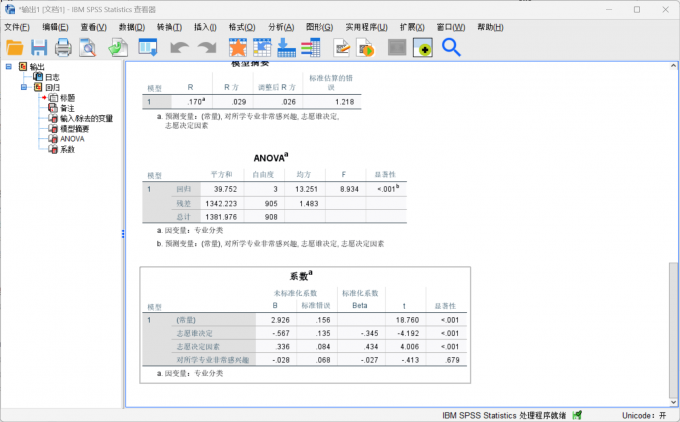
Task: Click the export output icon
Action: coord(118,47)
